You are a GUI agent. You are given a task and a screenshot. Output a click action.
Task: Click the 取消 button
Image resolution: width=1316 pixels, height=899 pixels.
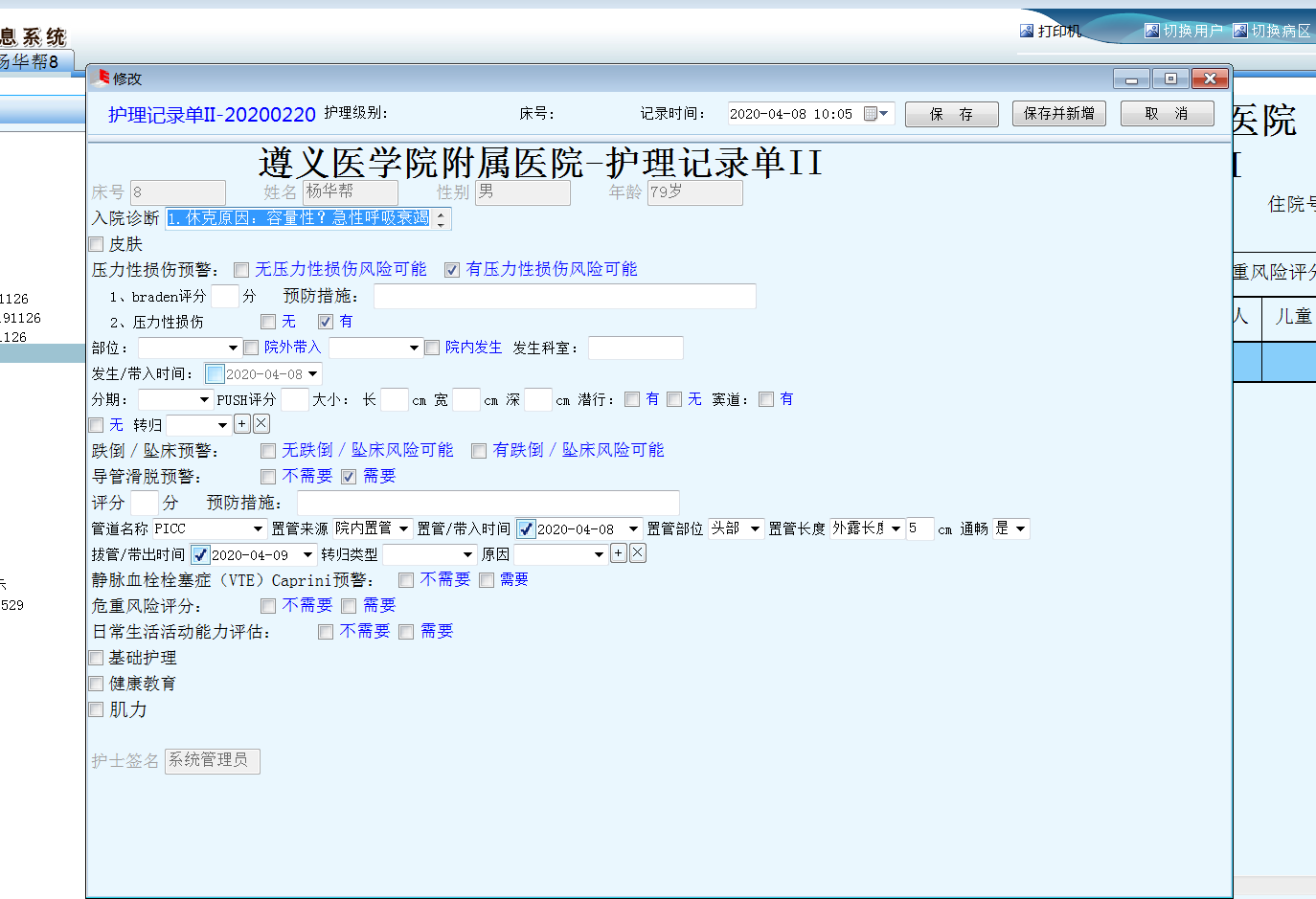pos(1167,114)
